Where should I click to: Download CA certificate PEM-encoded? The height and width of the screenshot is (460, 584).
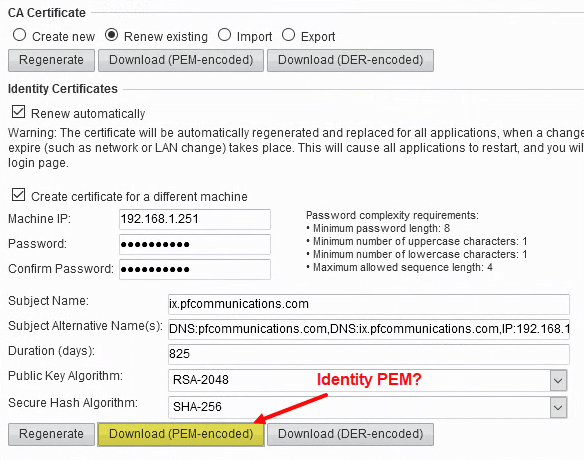(x=181, y=60)
